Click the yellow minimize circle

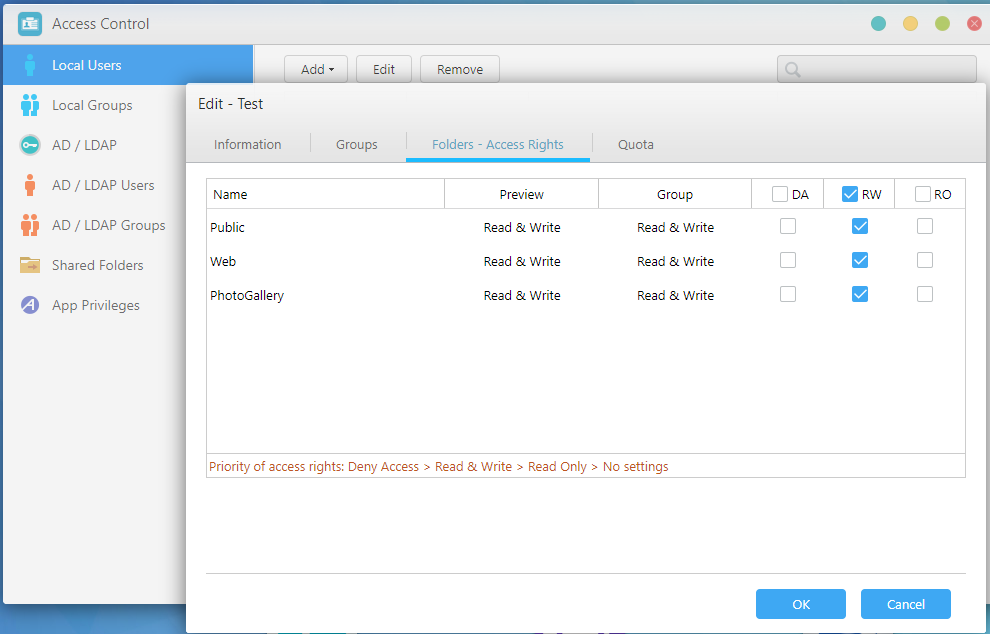pos(910,24)
